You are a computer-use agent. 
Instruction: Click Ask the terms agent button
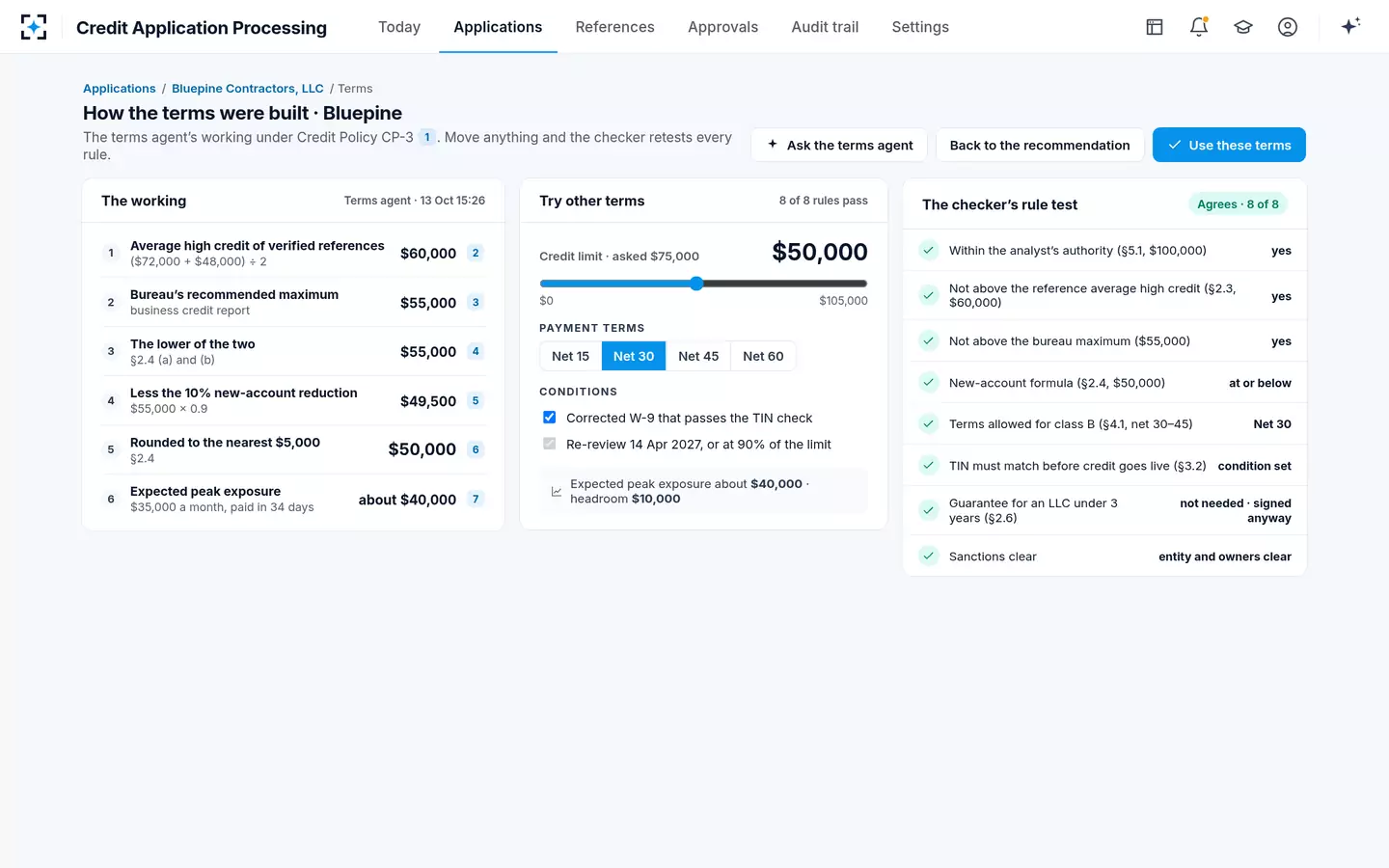point(839,145)
